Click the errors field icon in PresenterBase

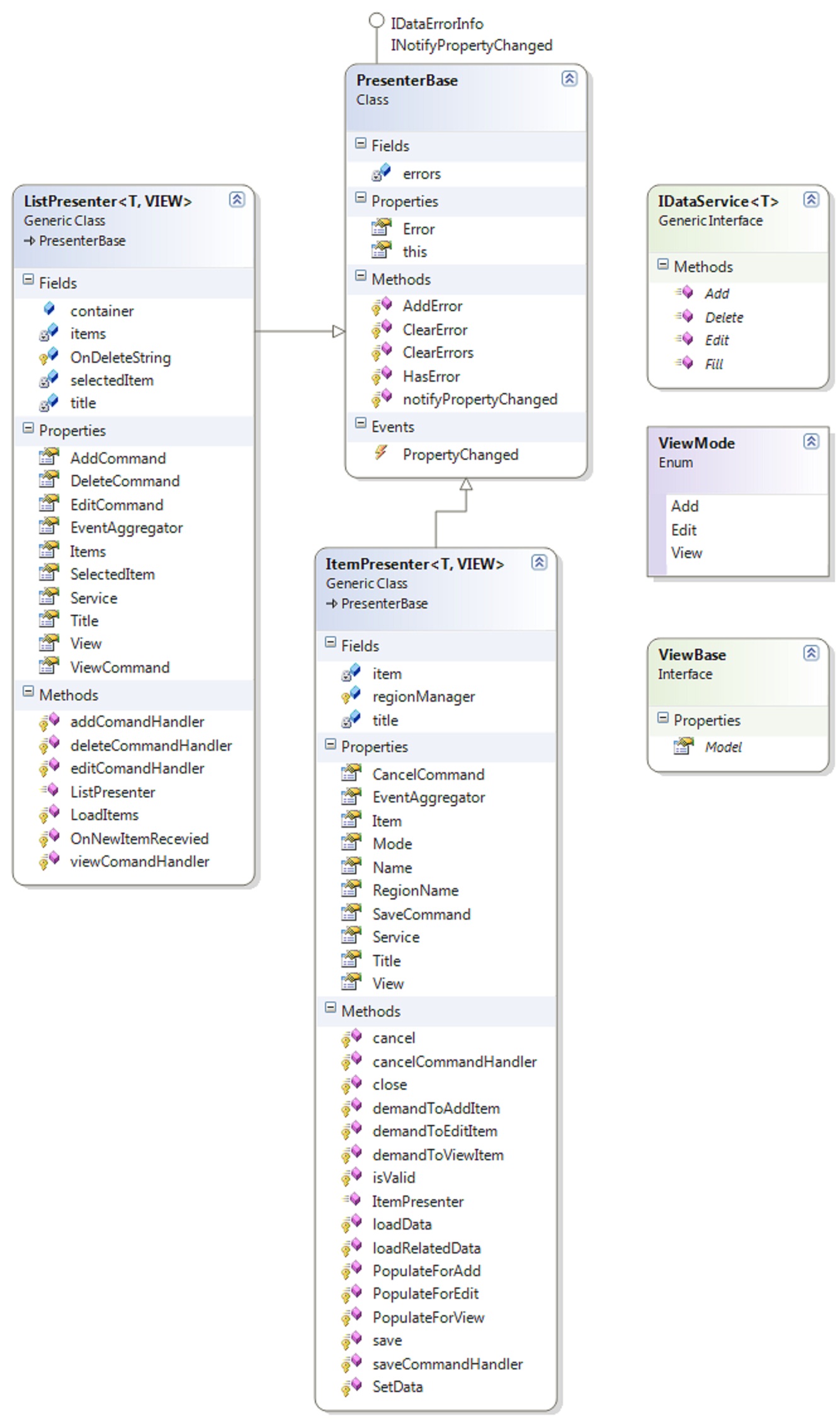tap(381, 173)
